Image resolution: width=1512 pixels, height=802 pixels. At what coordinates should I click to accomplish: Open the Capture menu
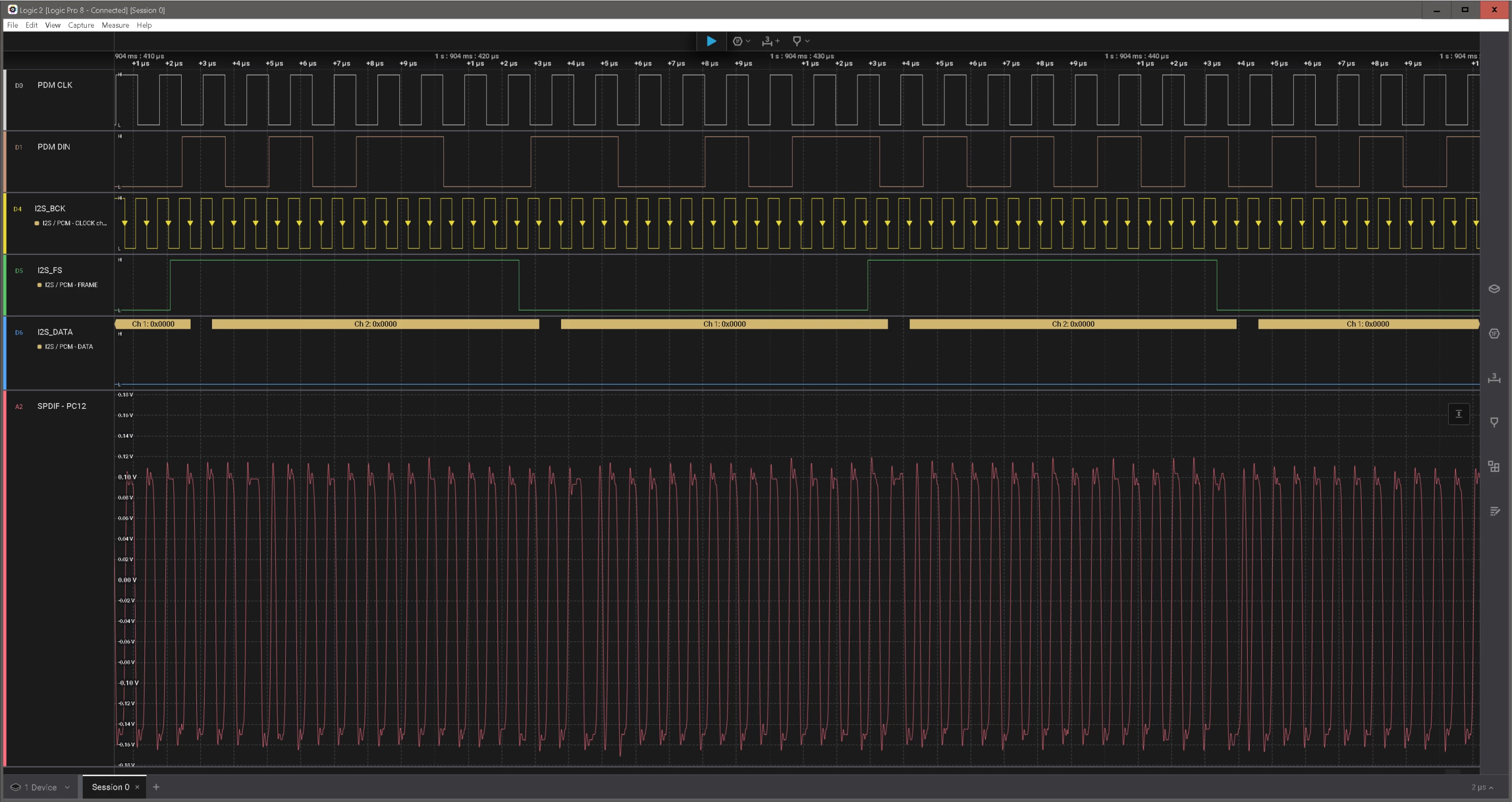coord(81,25)
